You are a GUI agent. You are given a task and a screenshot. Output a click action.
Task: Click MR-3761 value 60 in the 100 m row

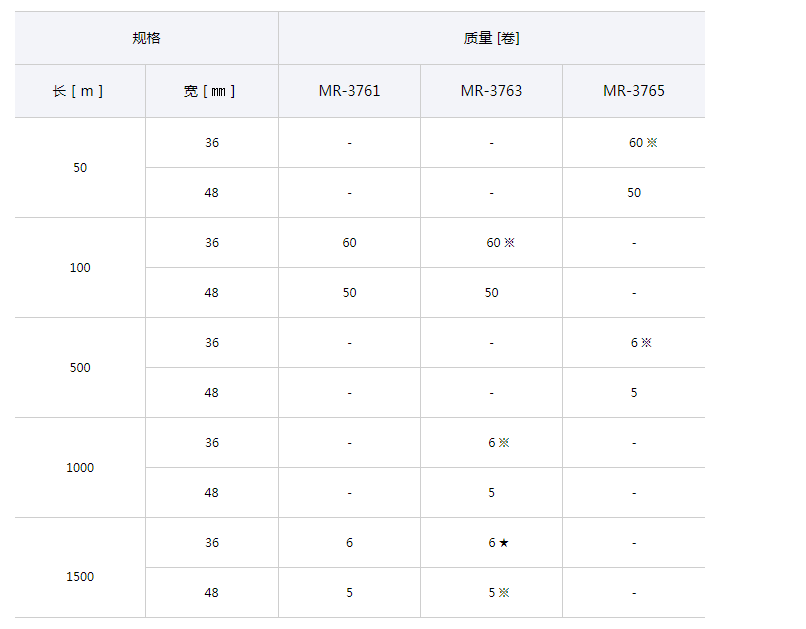pos(349,243)
